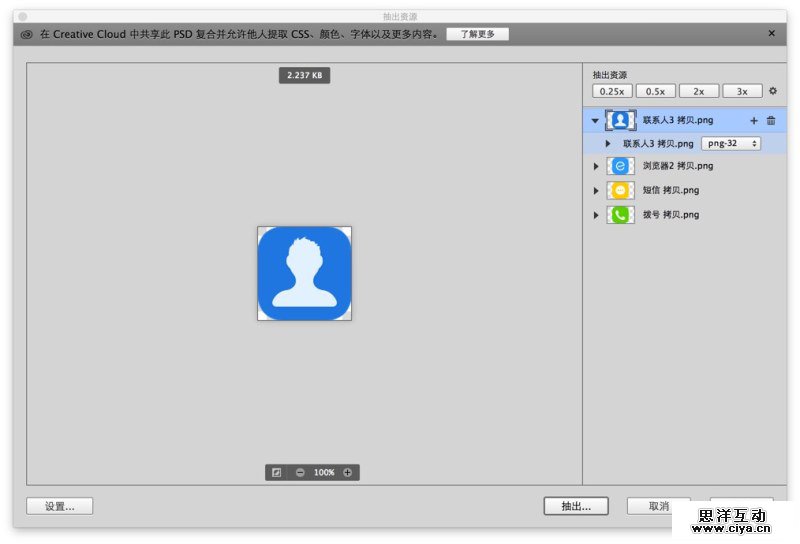Enable the 3x scale option
Image resolution: width=800 pixels, height=544 pixels.
[742, 91]
